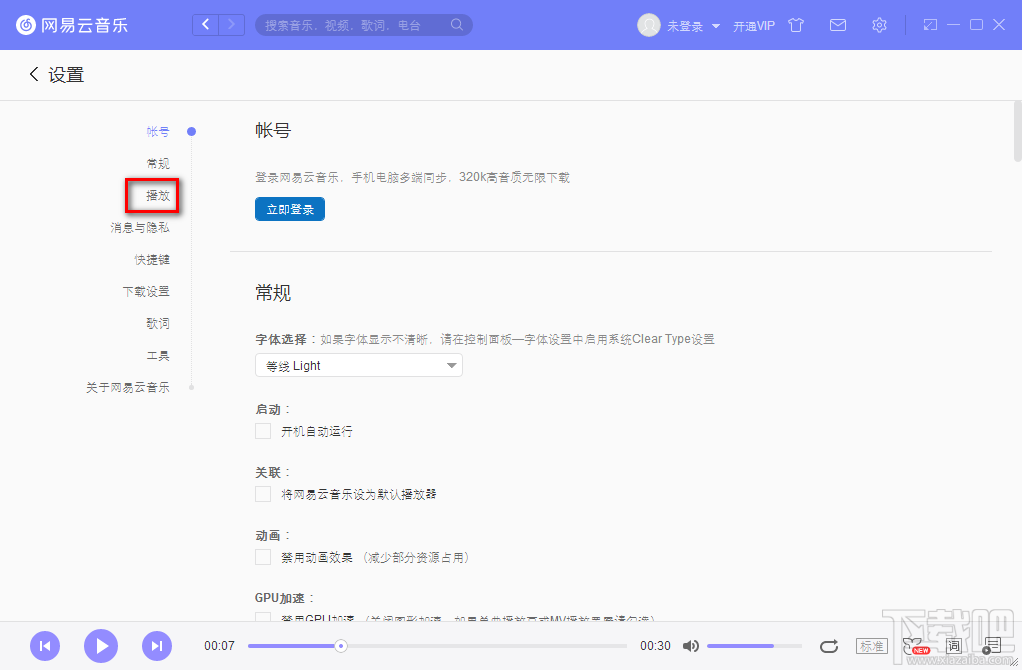Open the current playlist icon
The image size is (1022, 670).
tap(993, 646)
